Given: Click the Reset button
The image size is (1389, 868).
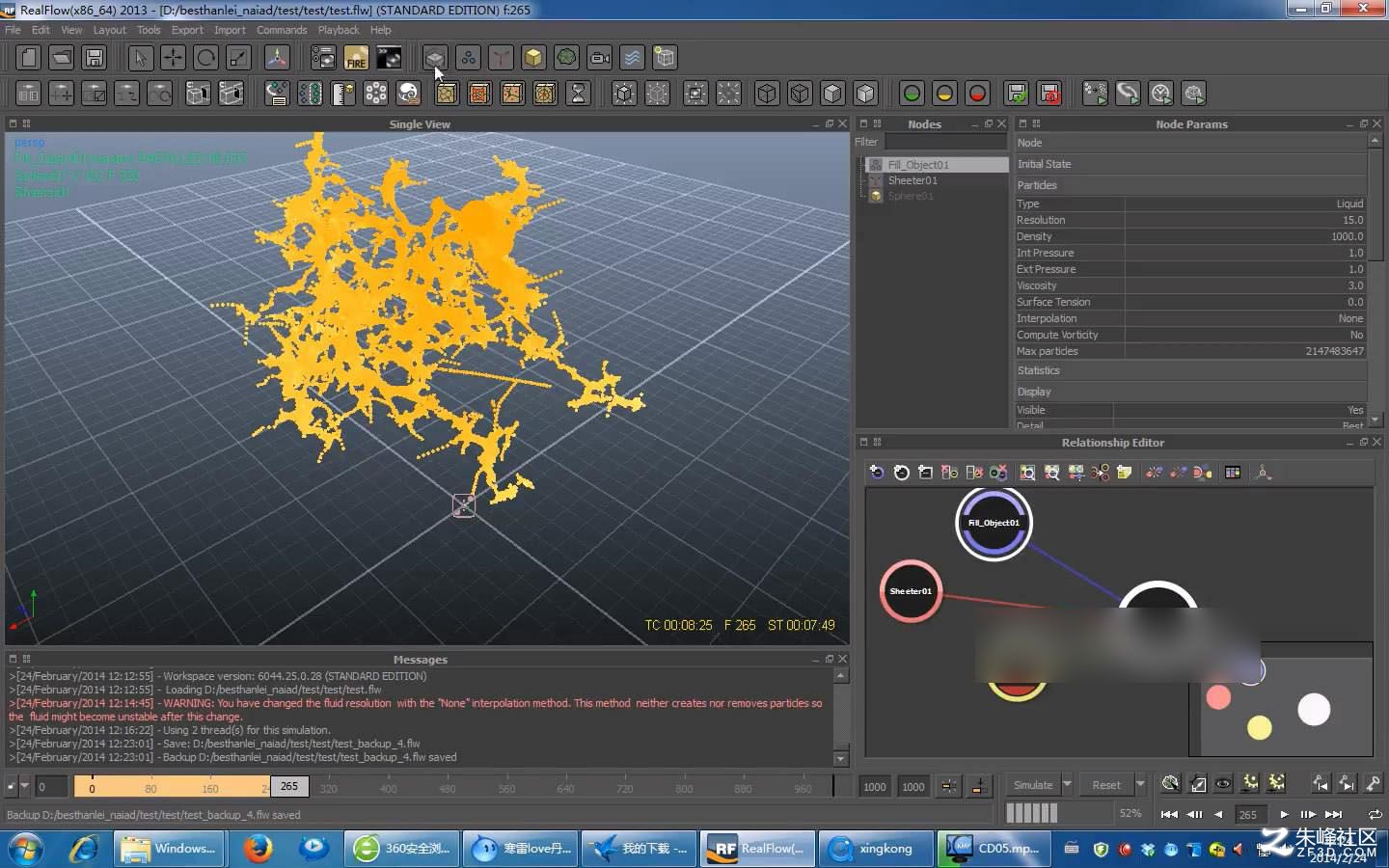Looking at the screenshot, I should click(x=1106, y=785).
